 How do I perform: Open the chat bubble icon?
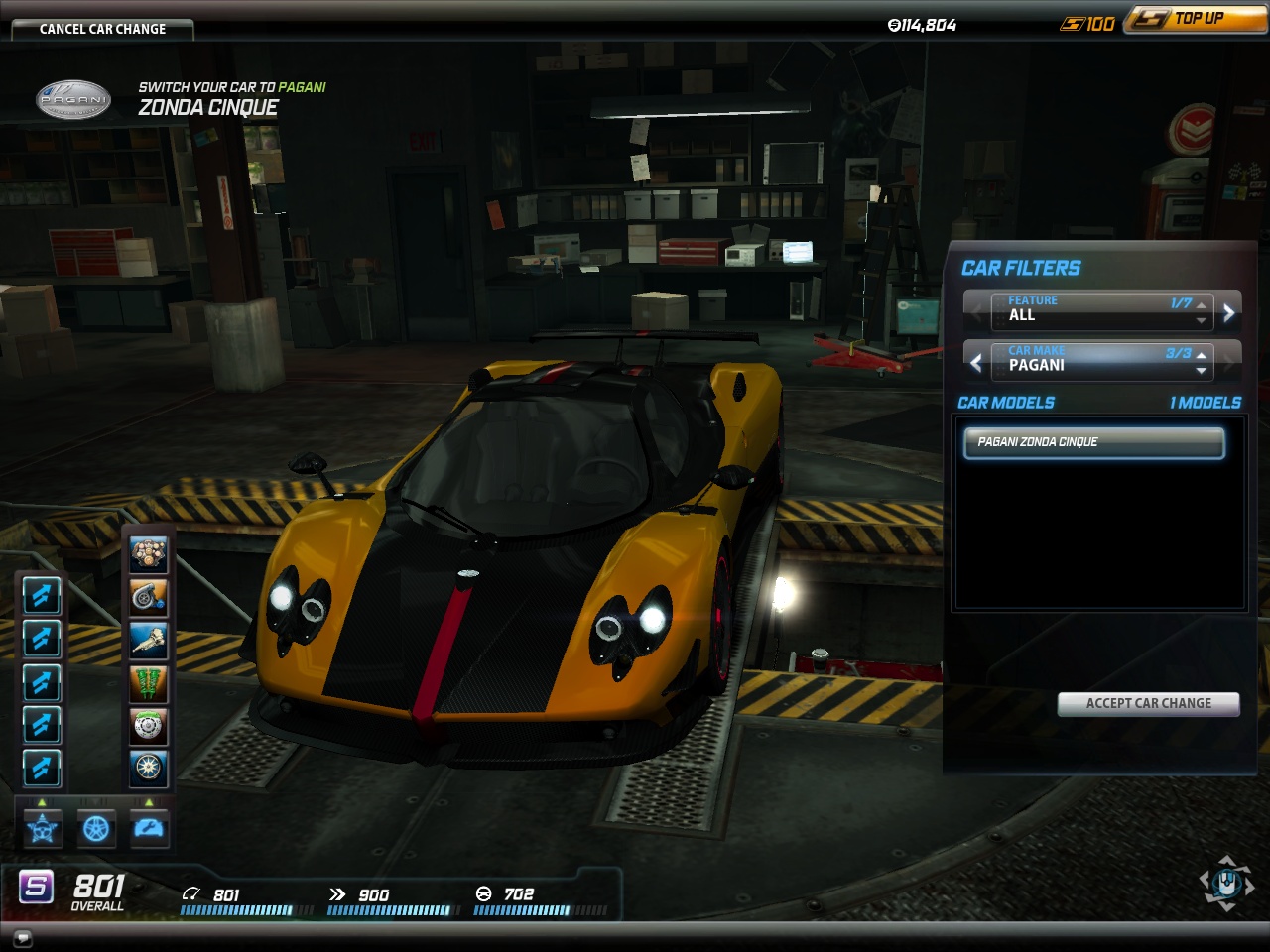click(22, 937)
